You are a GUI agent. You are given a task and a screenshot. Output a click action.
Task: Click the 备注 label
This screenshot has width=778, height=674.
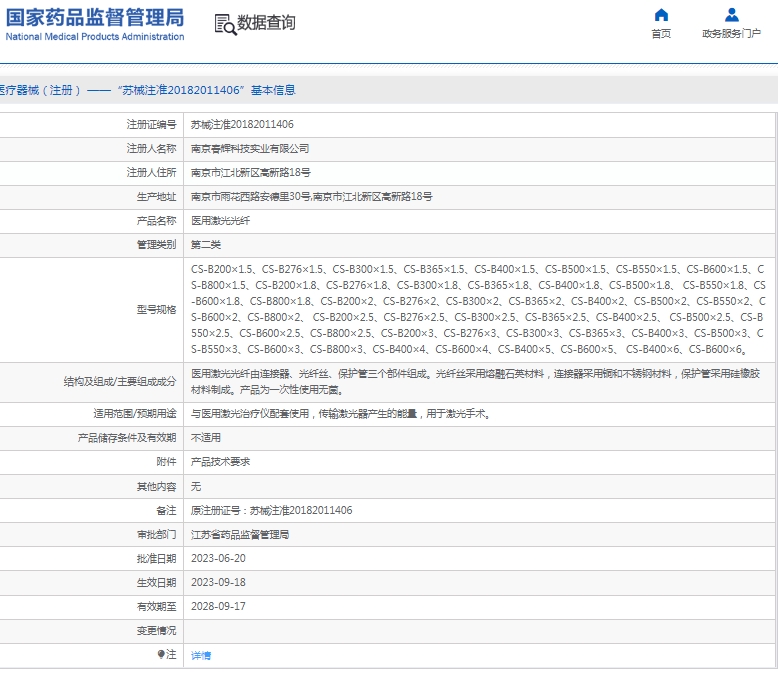point(166,510)
